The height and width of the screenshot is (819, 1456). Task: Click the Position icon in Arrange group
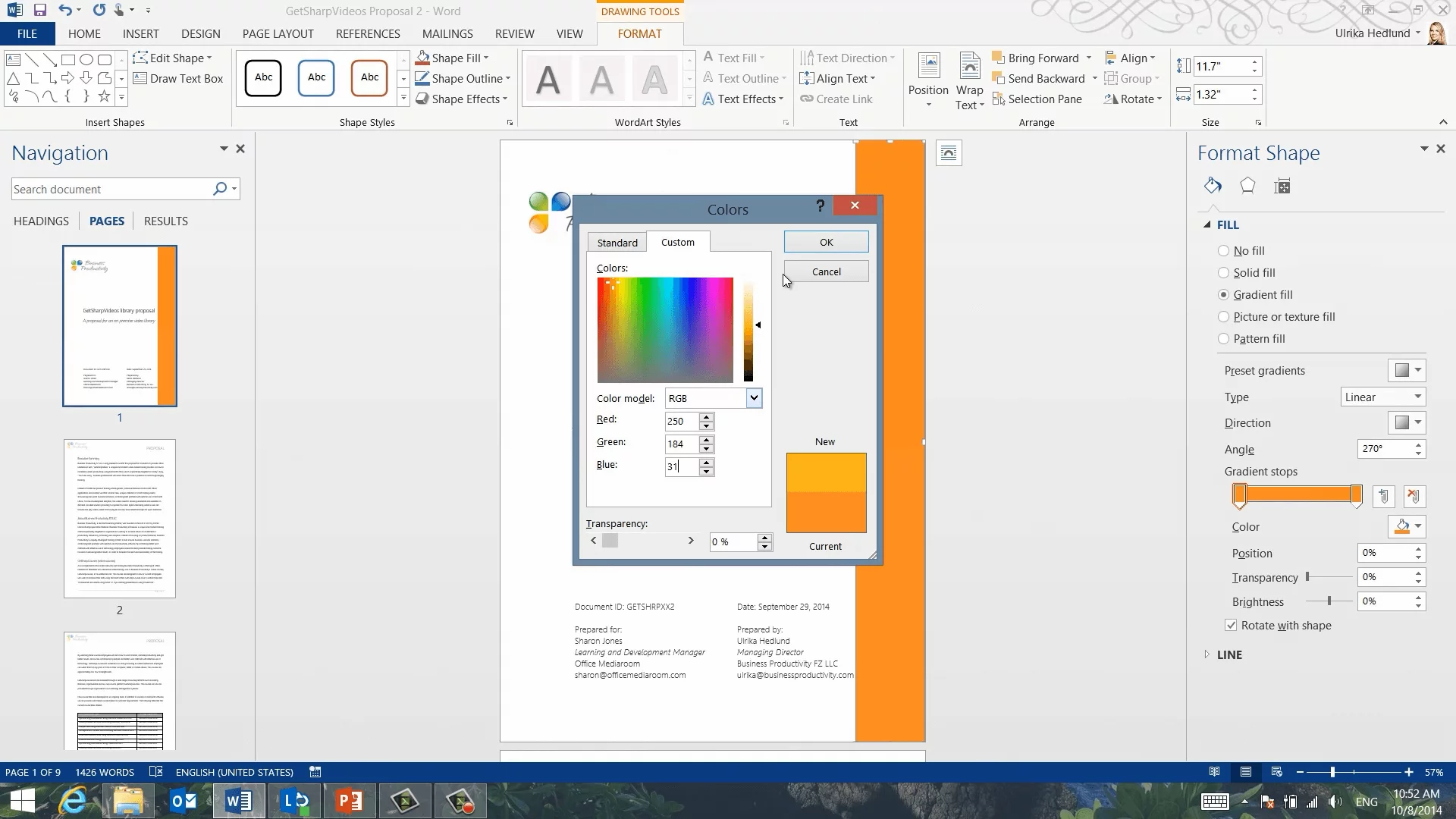click(x=928, y=80)
